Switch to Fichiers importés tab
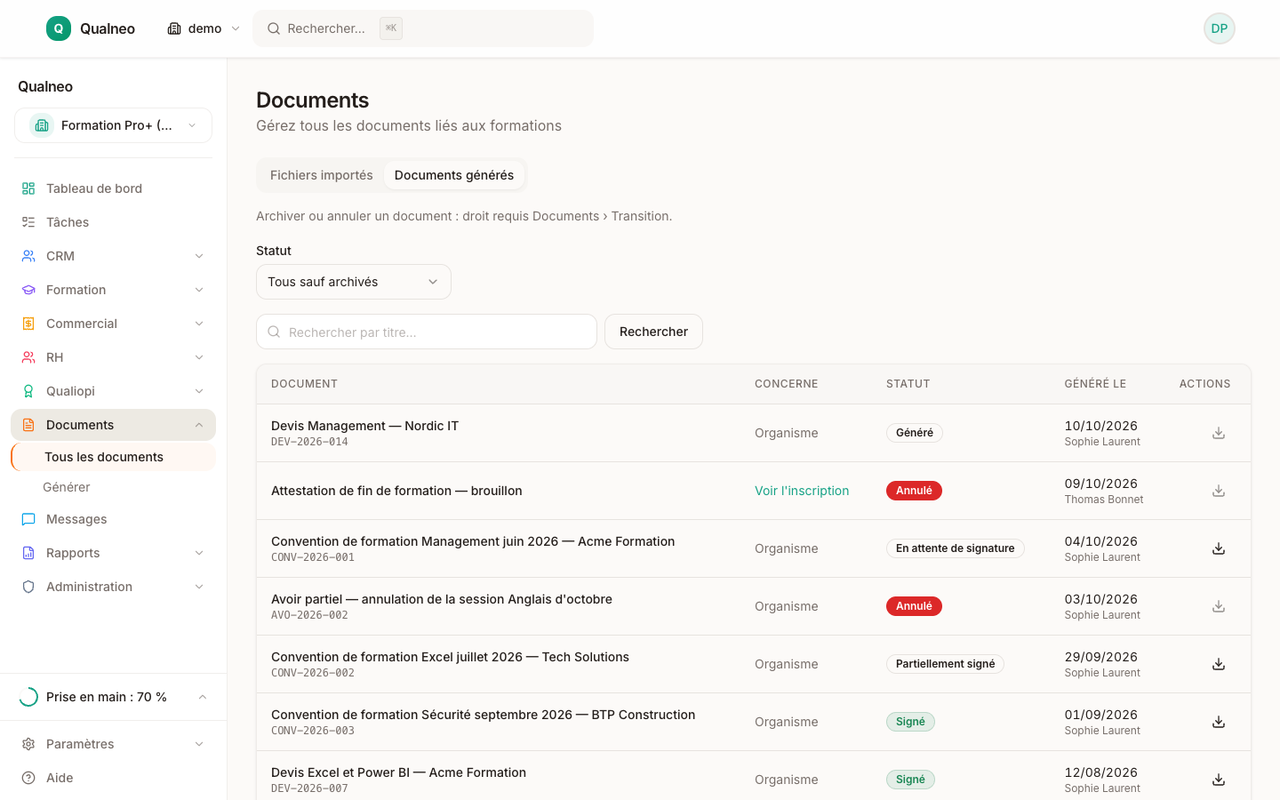 point(321,175)
